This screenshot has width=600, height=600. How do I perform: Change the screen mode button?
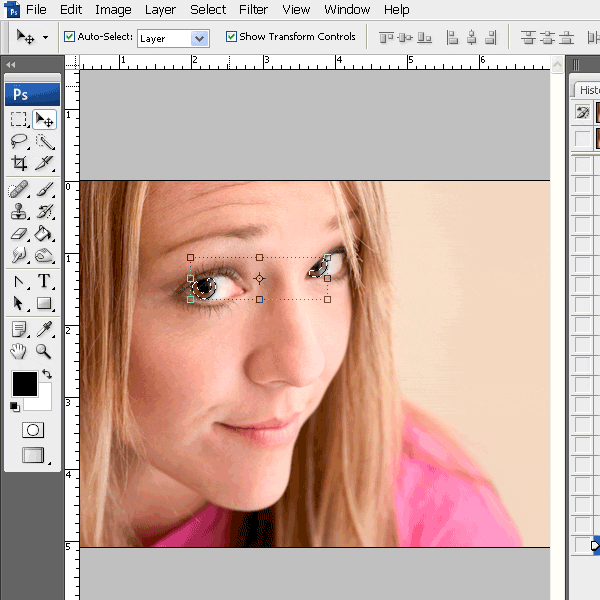click(x=34, y=455)
